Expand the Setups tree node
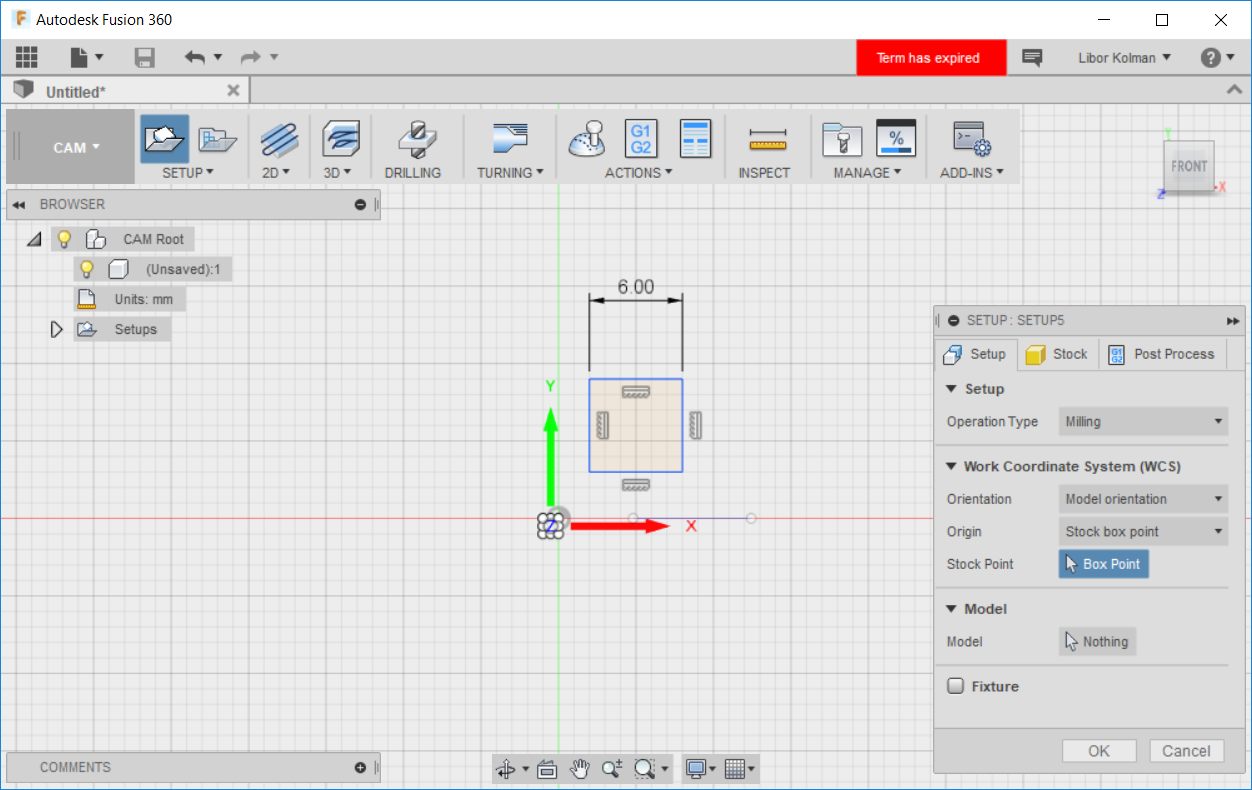 pyautogui.click(x=57, y=329)
